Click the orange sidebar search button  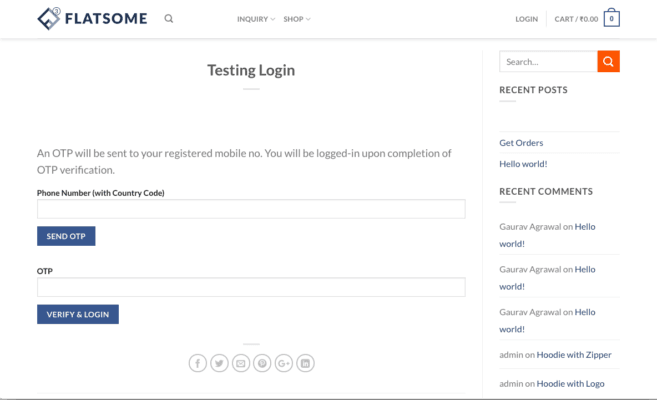[x=608, y=62]
